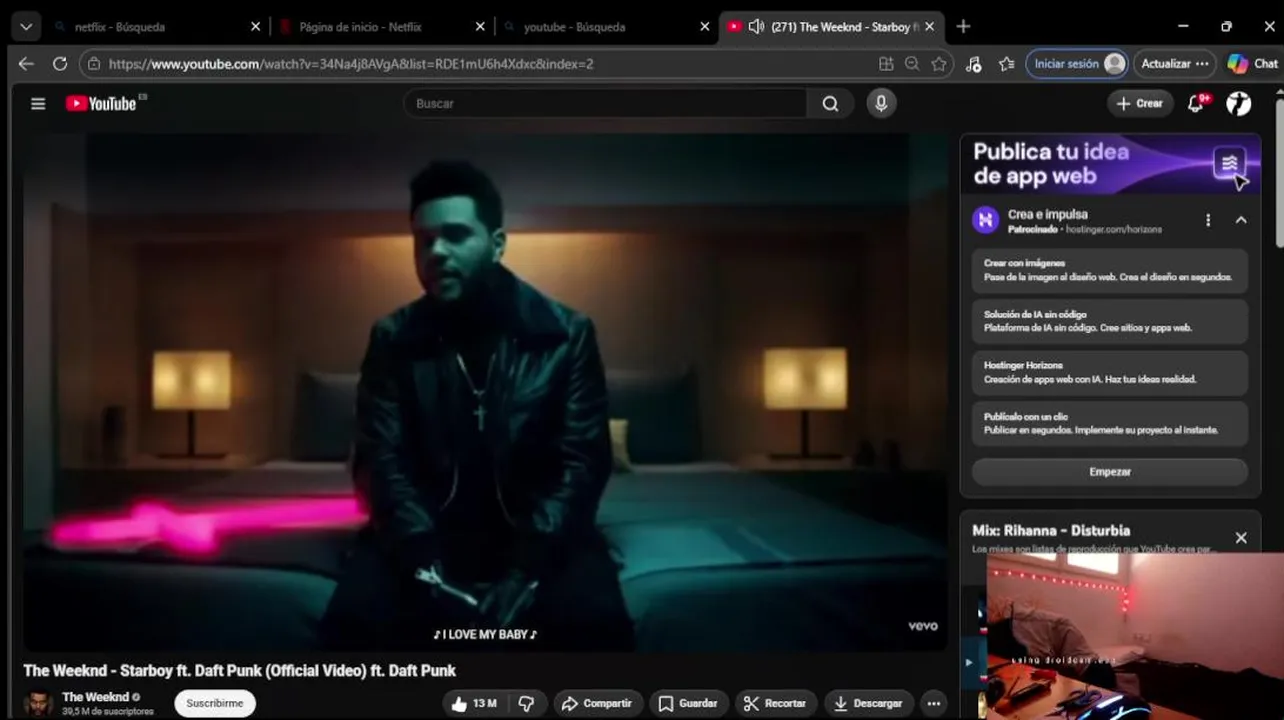Click Publica tu idea ad banner
The image size is (1284, 720).
pyautogui.click(x=1110, y=164)
